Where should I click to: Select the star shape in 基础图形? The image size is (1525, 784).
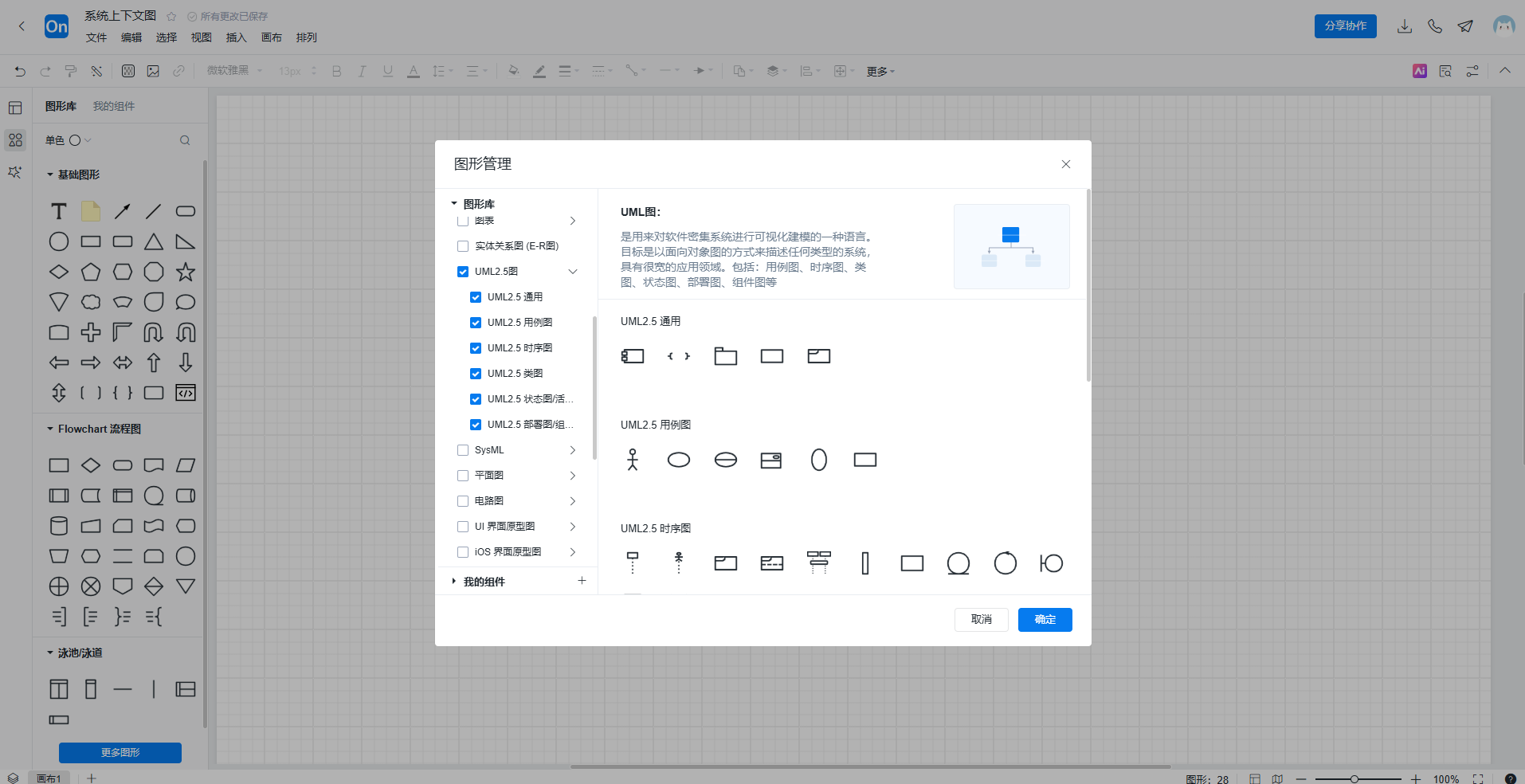186,272
